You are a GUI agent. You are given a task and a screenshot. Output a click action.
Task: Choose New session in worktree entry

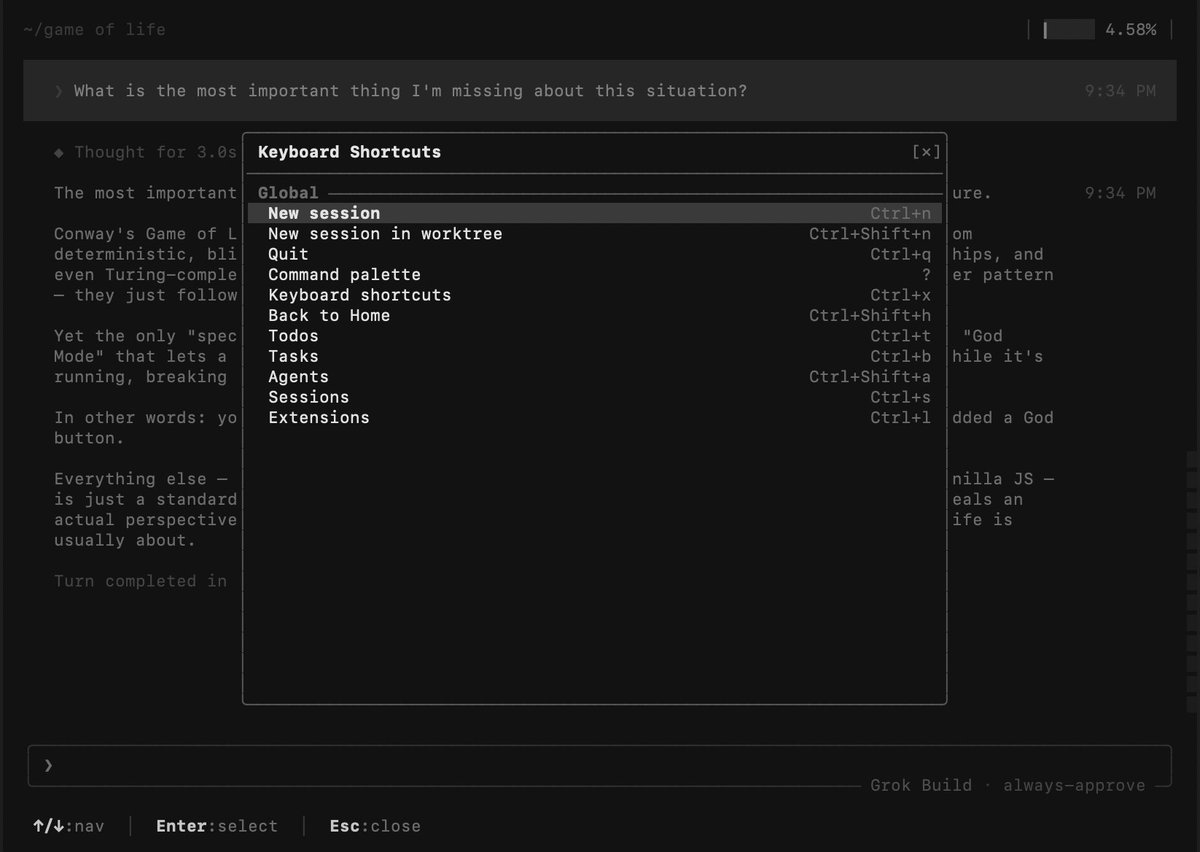[595, 234]
